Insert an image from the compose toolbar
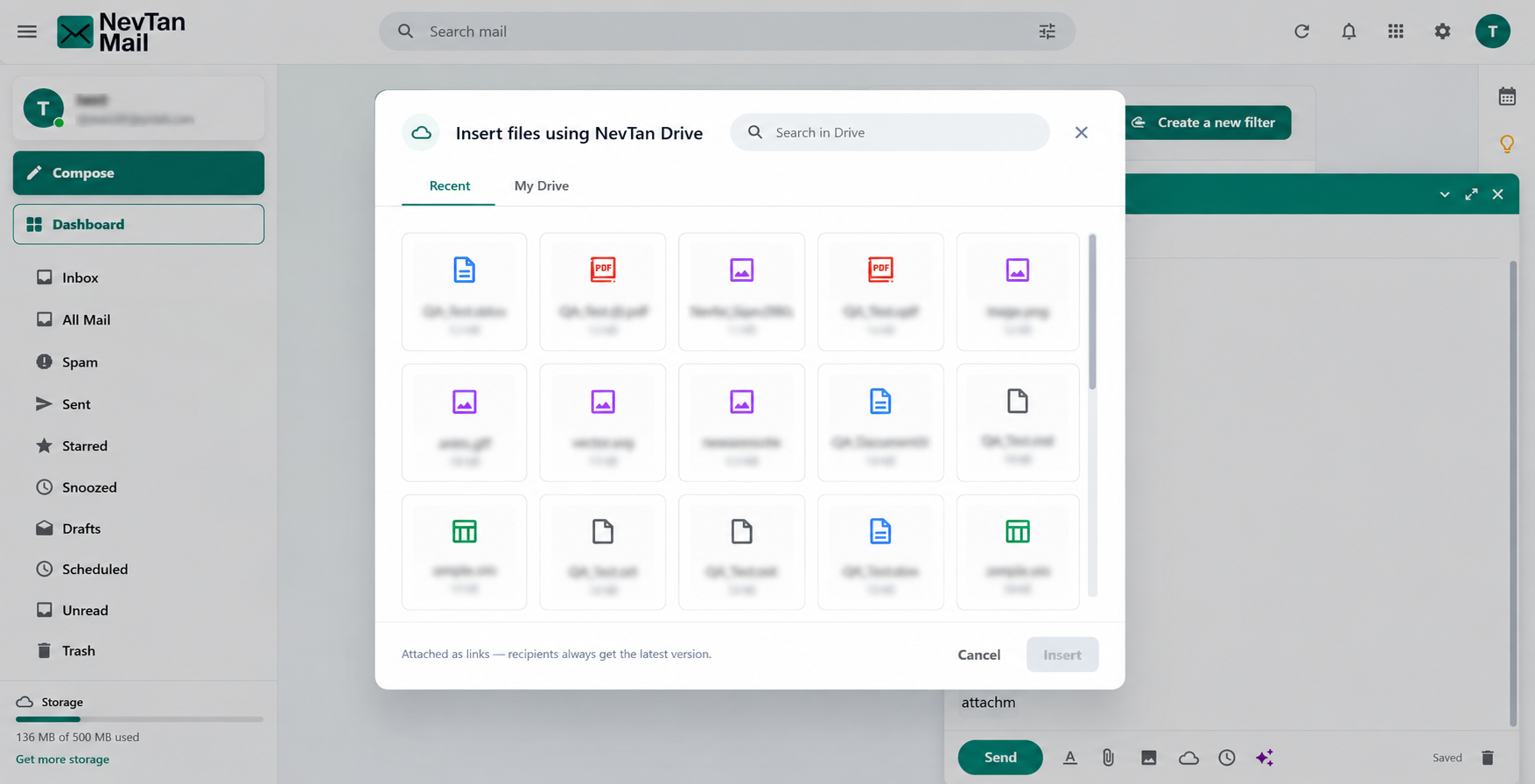This screenshot has height=784, width=1535. click(1149, 758)
